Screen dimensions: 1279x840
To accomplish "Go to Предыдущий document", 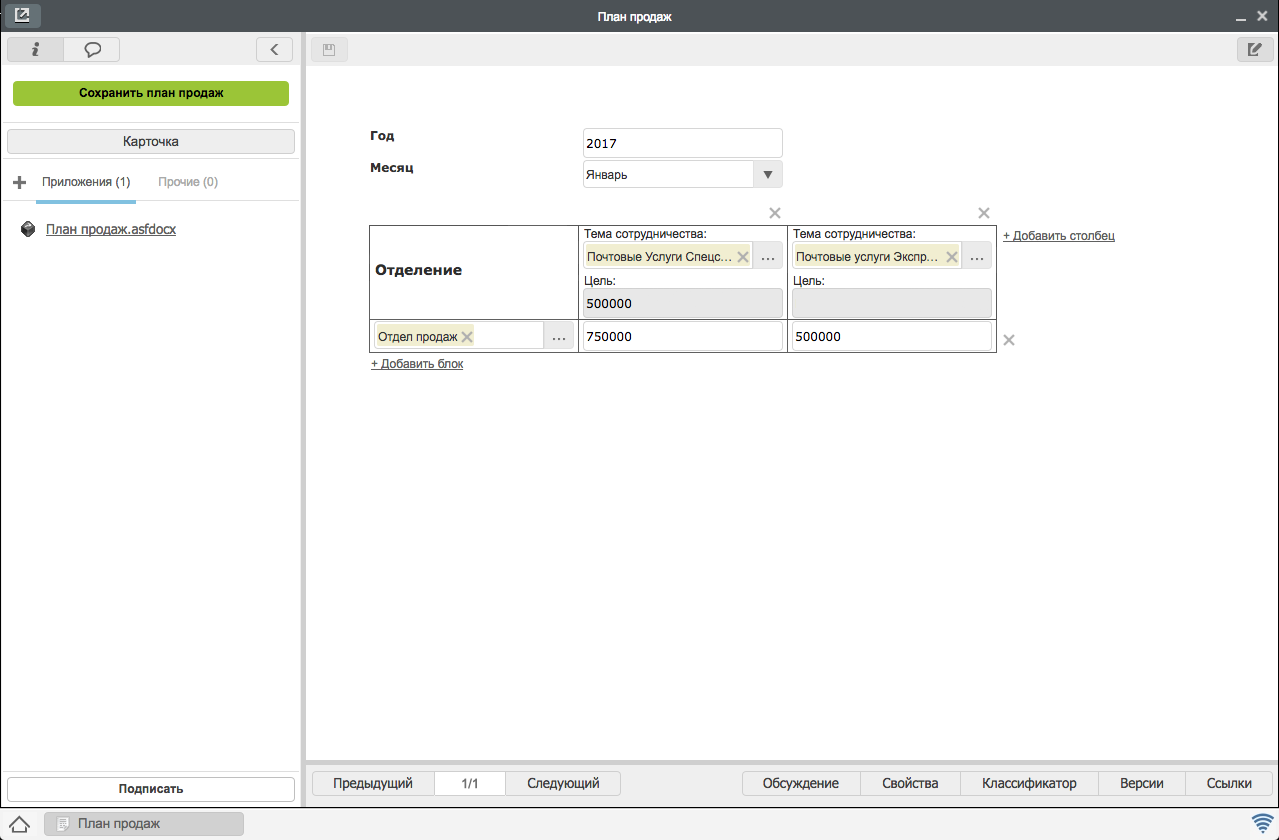I will (x=373, y=784).
